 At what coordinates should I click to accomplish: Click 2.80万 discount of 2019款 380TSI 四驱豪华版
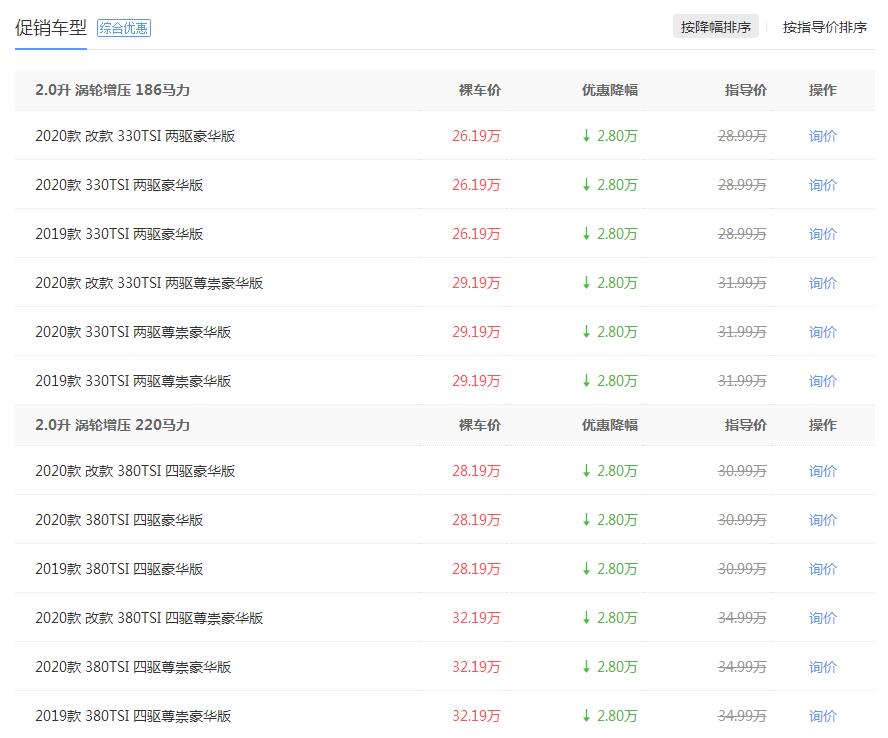[617, 569]
